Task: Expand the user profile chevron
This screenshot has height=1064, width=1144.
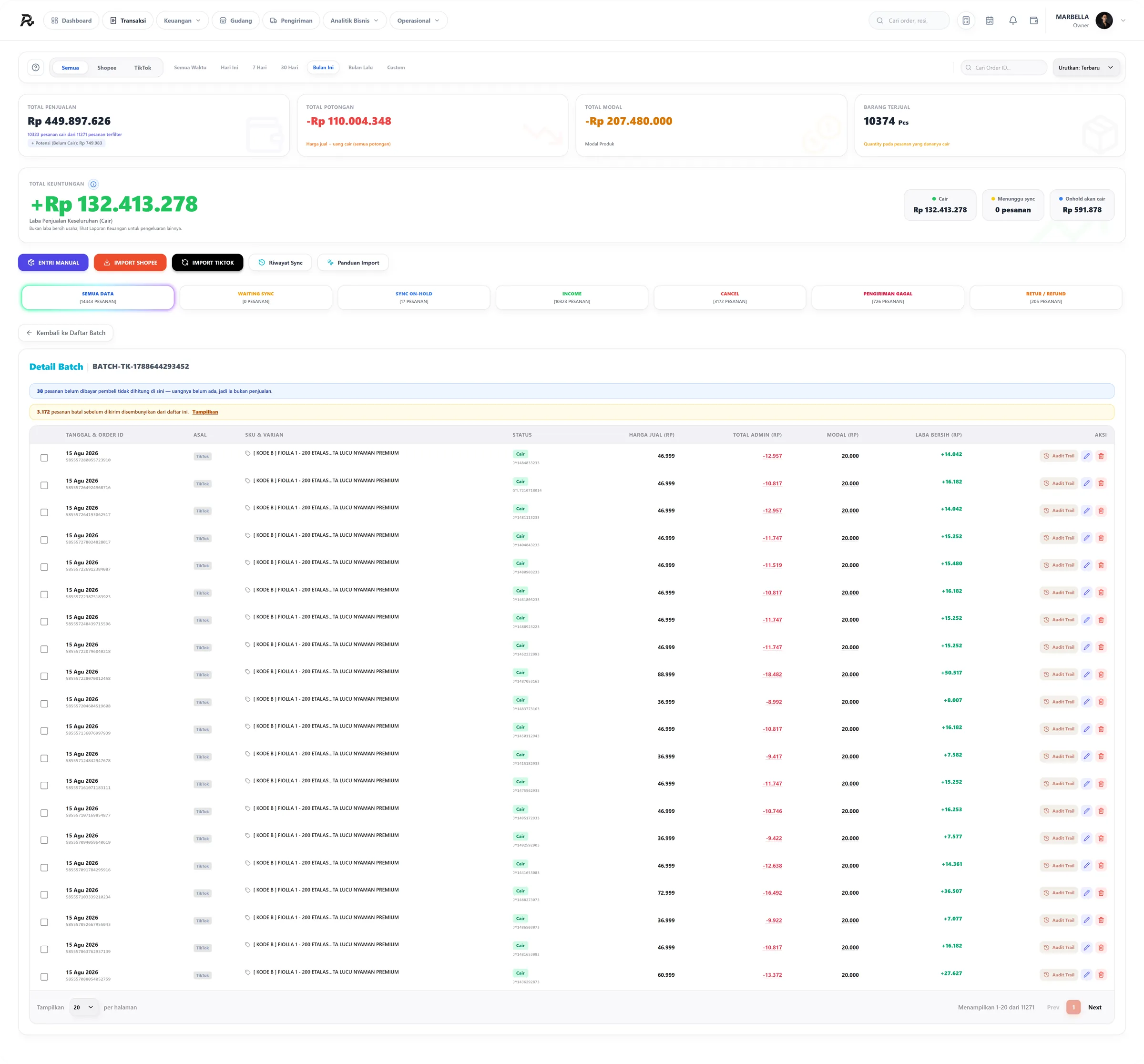Action: point(1123,20)
